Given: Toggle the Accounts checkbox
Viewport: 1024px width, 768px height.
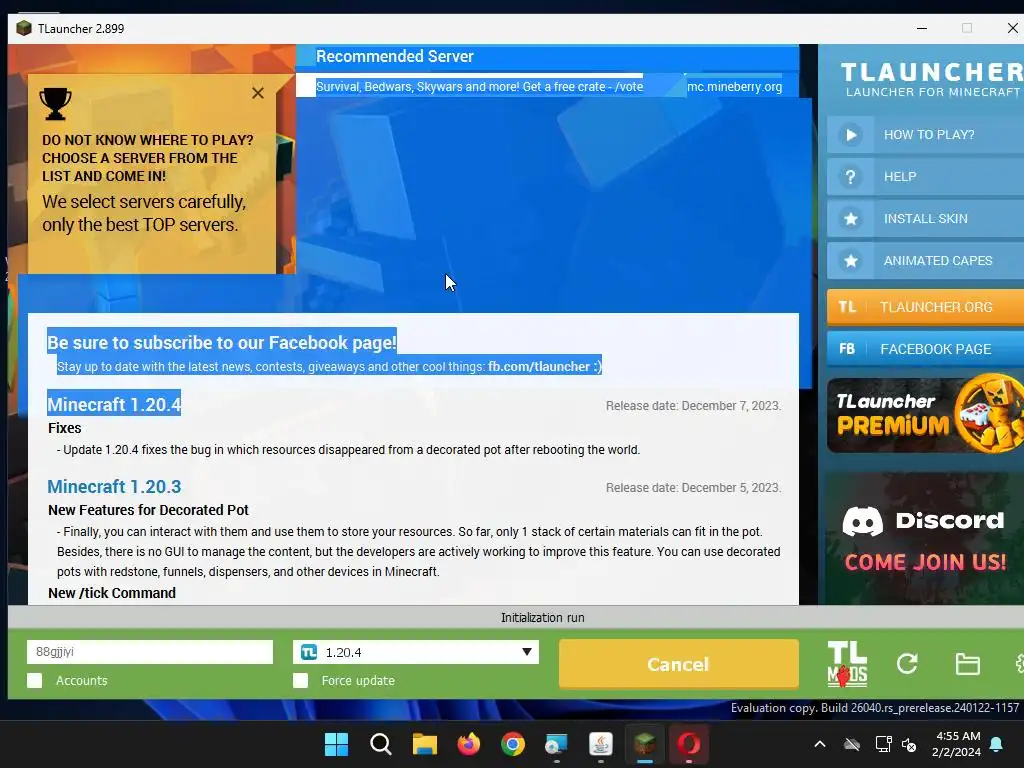Looking at the screenshot, I should [x=35, y=680].
